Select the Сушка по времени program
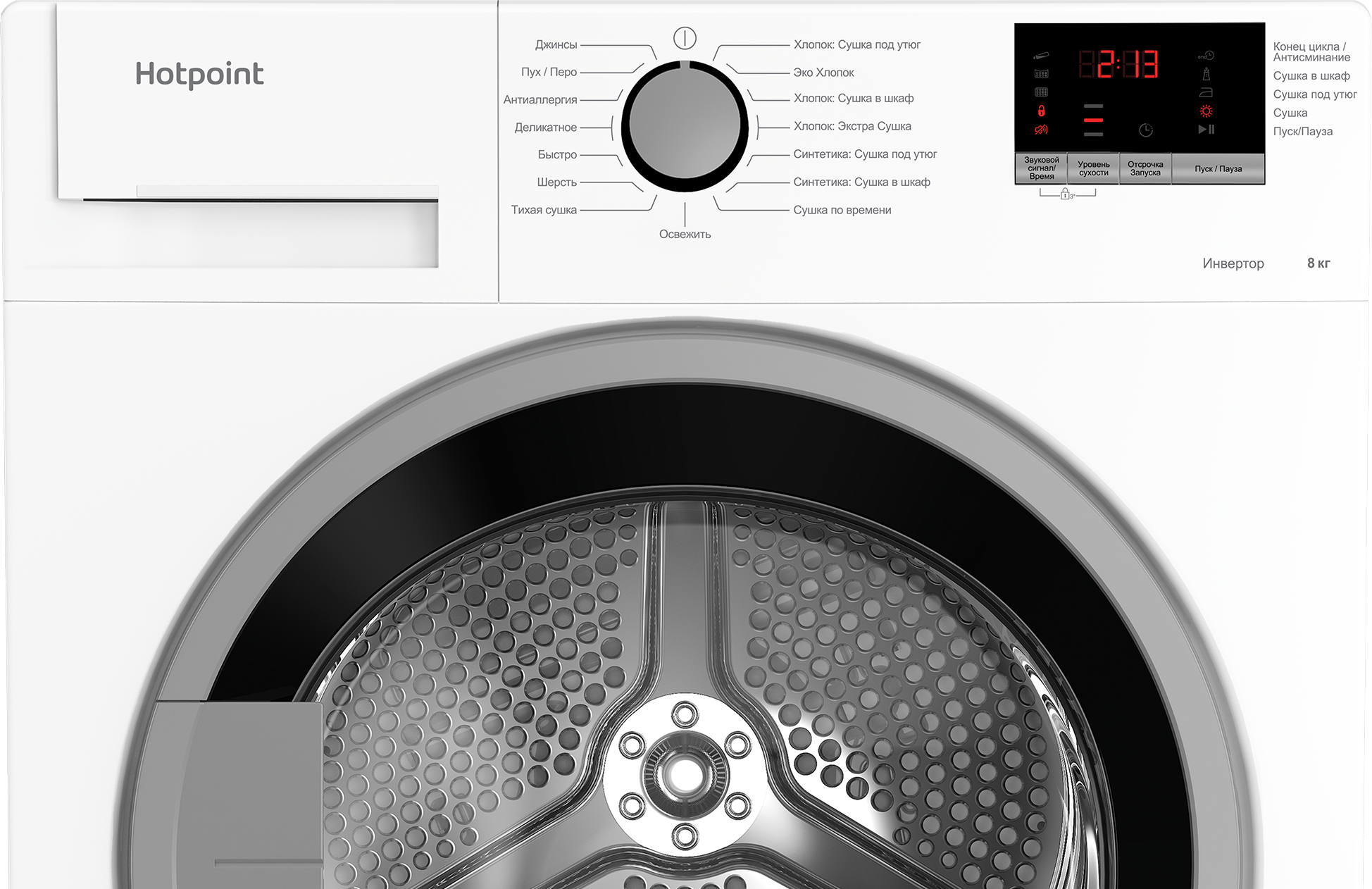The height and width of the screenshot is (889, 1372). pyautogui.click(x=842, y=210)
